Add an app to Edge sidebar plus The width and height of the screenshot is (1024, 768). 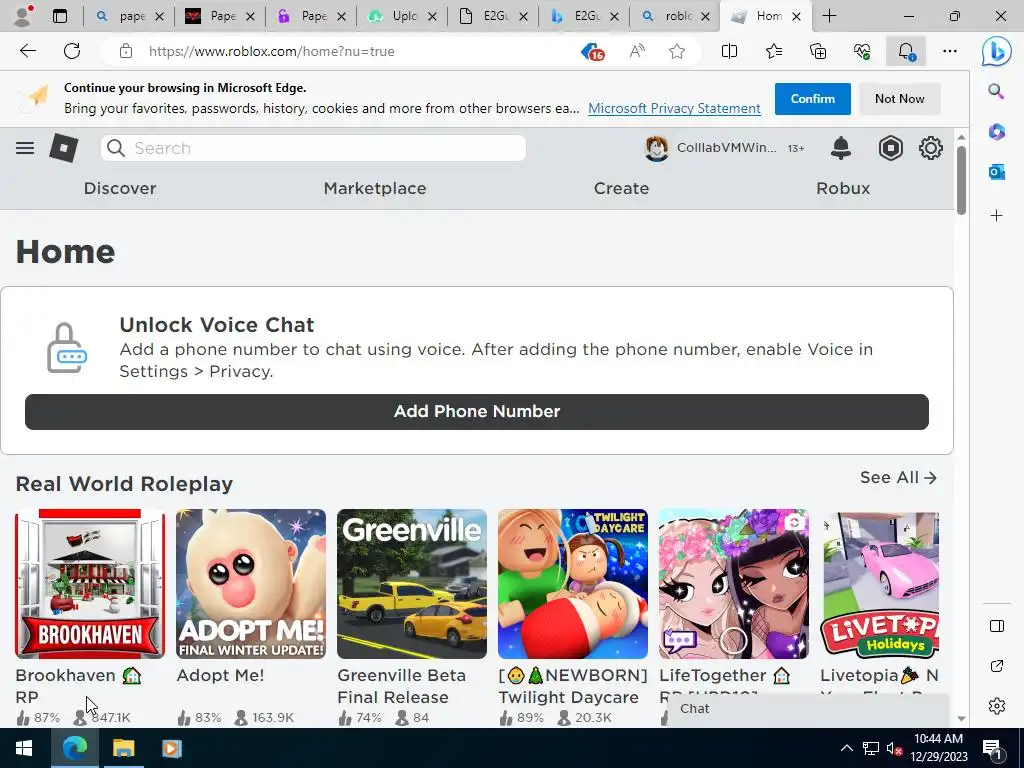point(996,216)
